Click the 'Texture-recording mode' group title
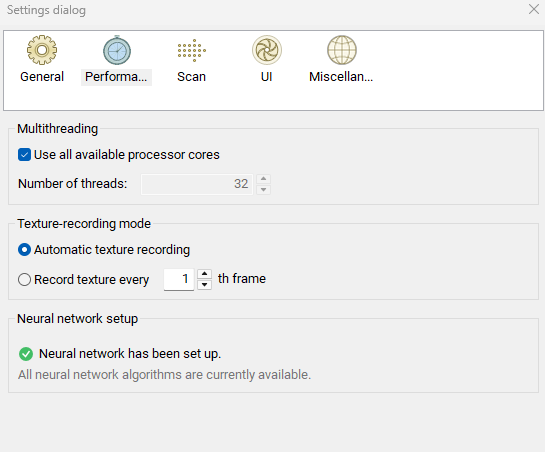The image size is (545, 452). pos(84,224)
